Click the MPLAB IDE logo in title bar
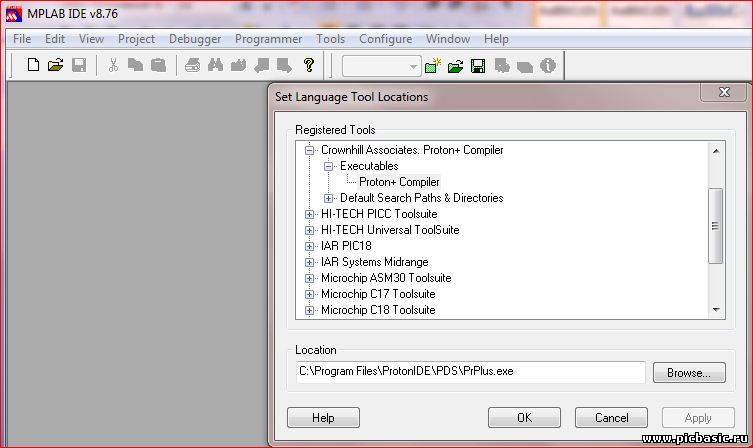 (14, 14)
